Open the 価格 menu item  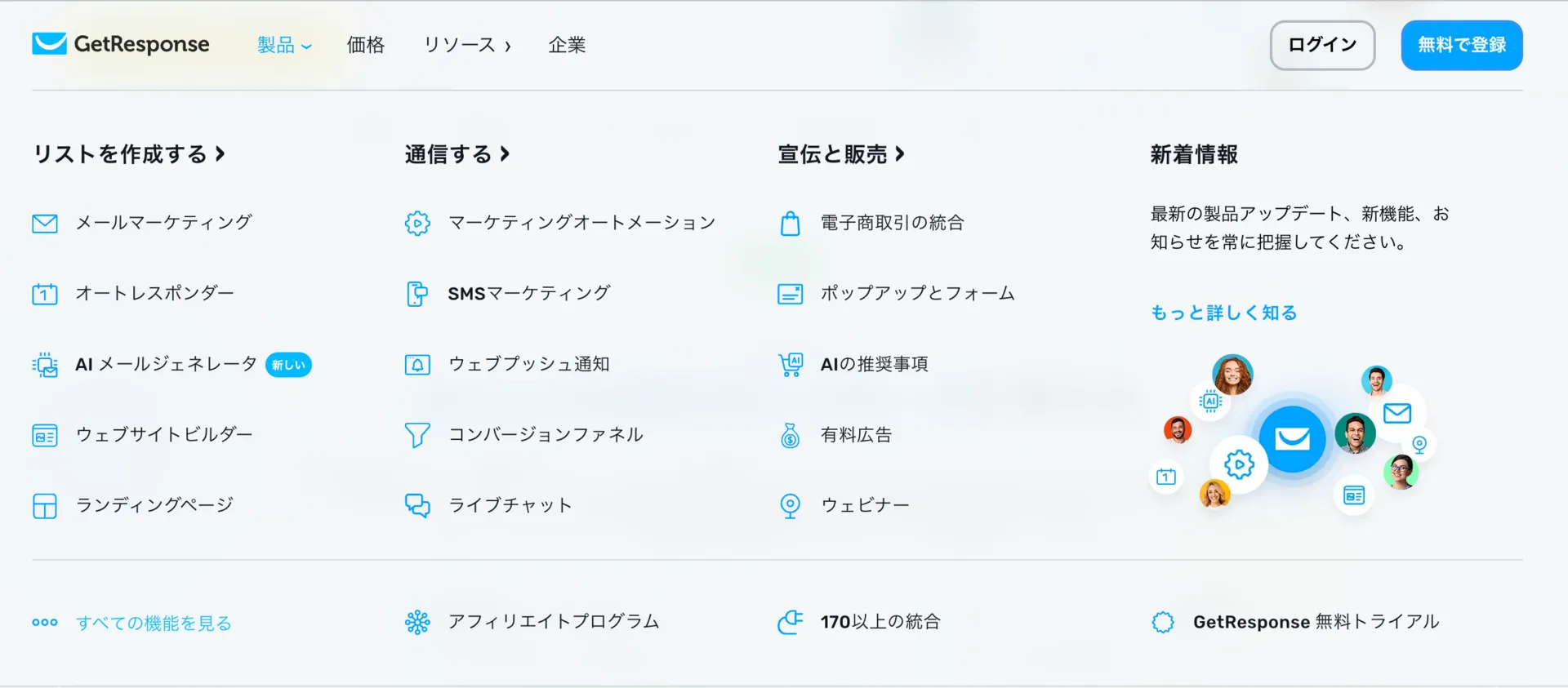click(x=365, y=46)
